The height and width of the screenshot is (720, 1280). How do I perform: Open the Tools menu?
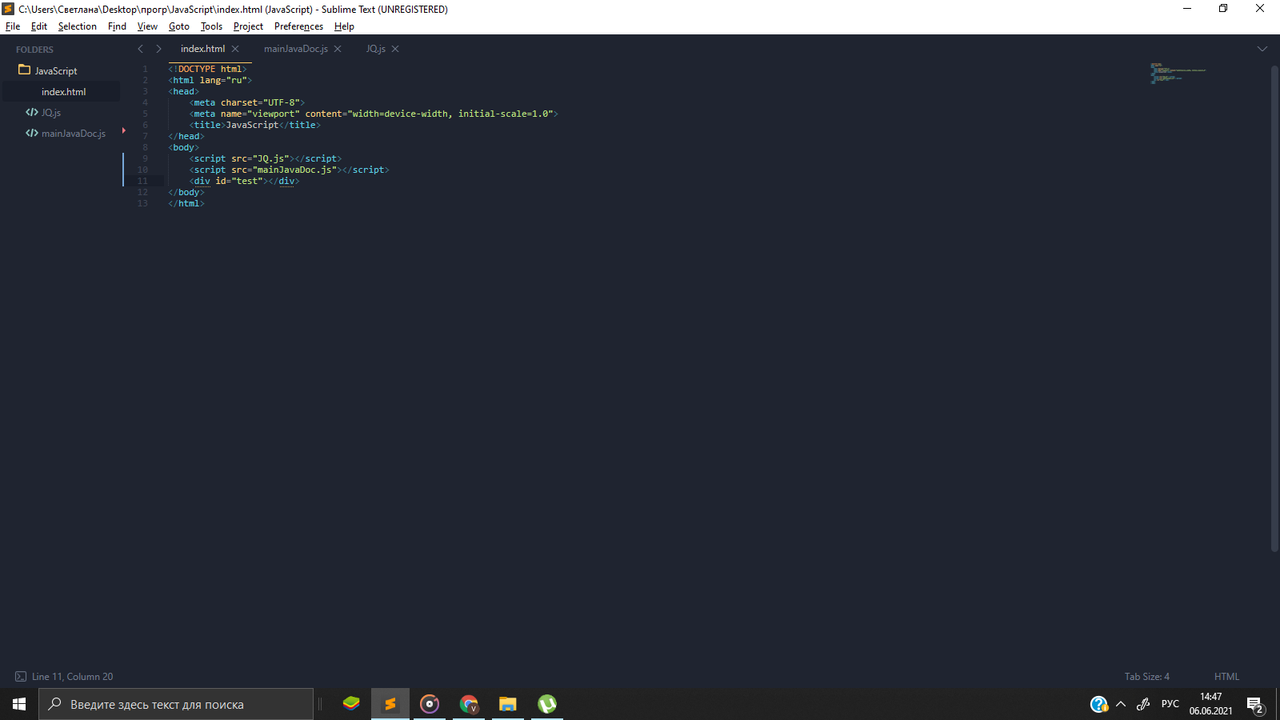tap(211, 26)
